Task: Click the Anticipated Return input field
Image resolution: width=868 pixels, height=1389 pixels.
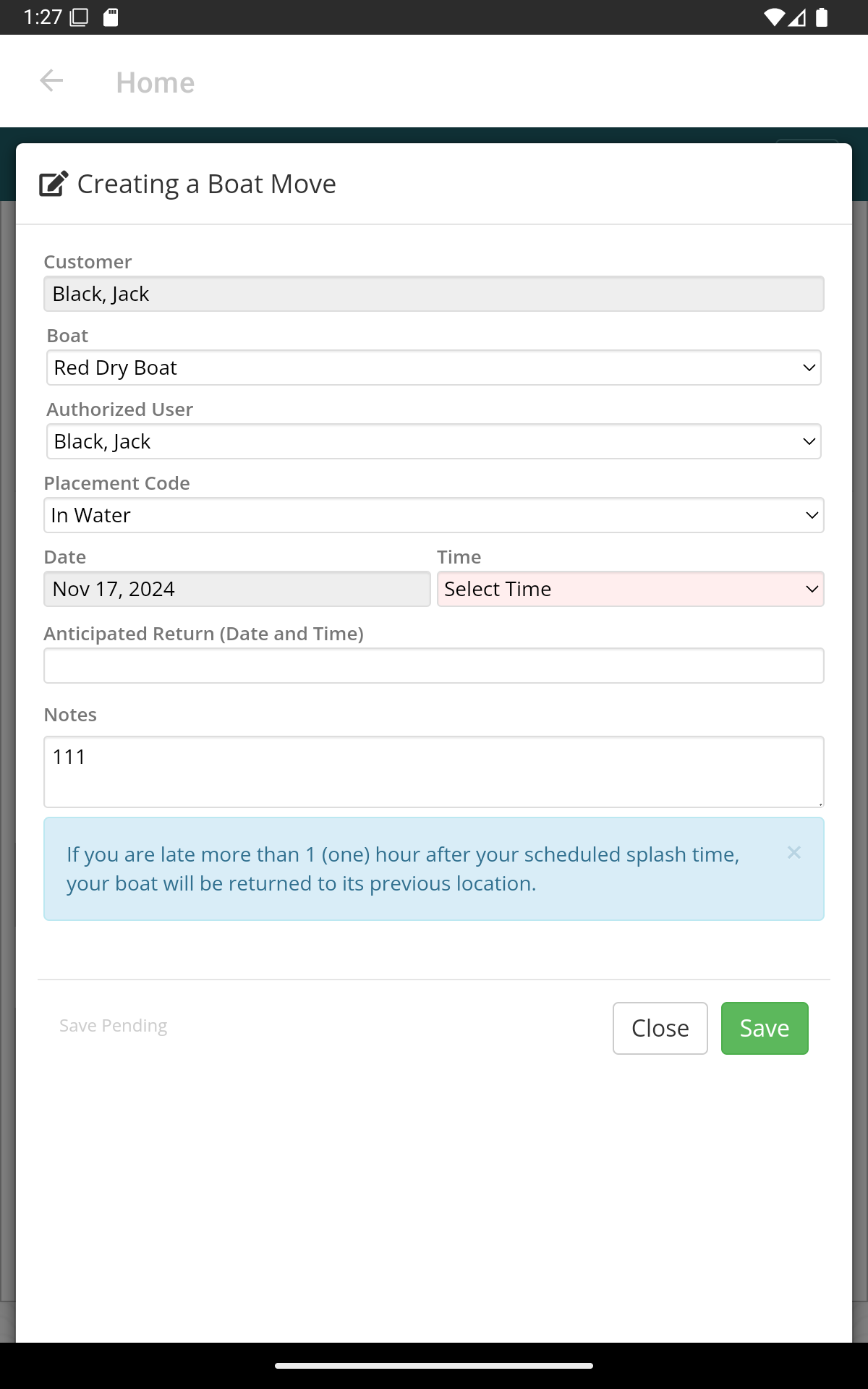Action: (434, 666)
